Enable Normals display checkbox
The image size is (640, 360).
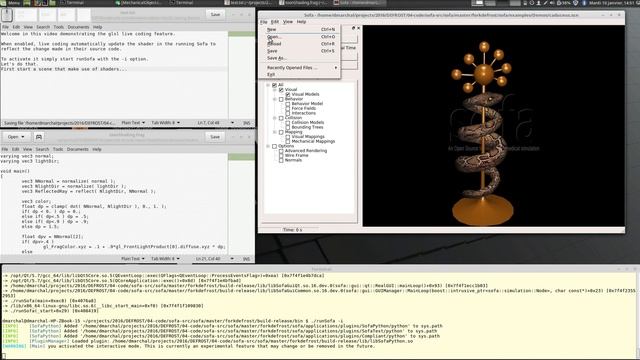(x=281, y=160)
